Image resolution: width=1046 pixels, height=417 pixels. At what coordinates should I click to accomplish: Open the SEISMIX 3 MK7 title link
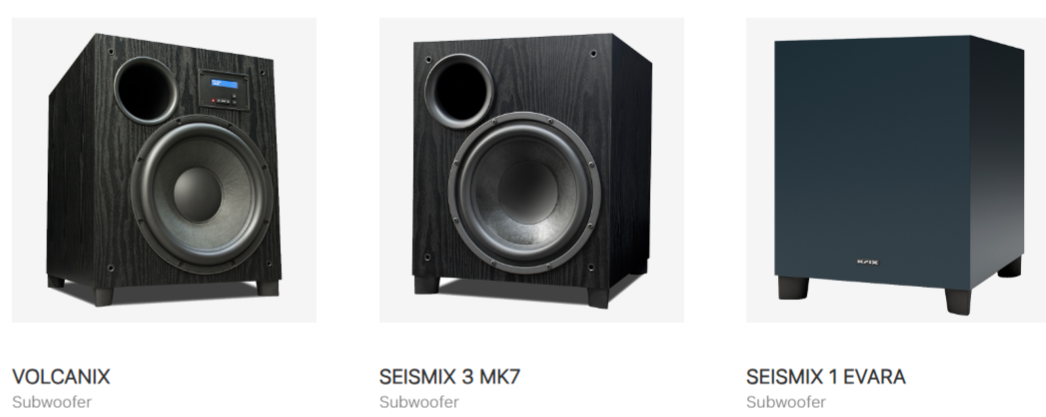click(450, 377)
